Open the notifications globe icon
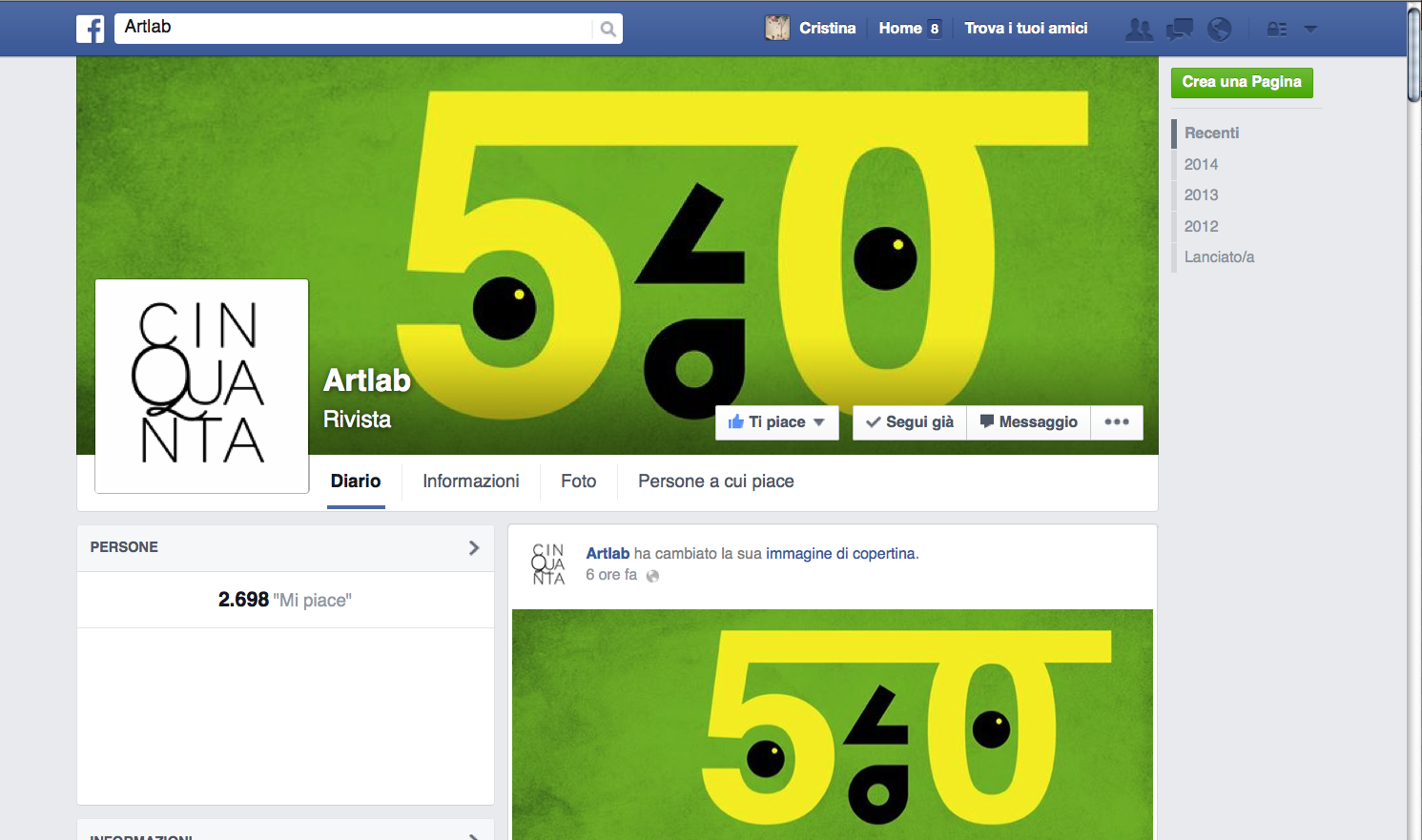The height and width of the screenshot is (840, 1422). (1219, 30)
